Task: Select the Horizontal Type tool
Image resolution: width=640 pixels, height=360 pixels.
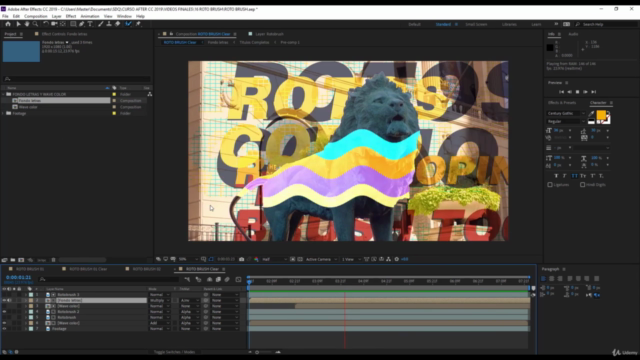Action: tap(90, 24)
